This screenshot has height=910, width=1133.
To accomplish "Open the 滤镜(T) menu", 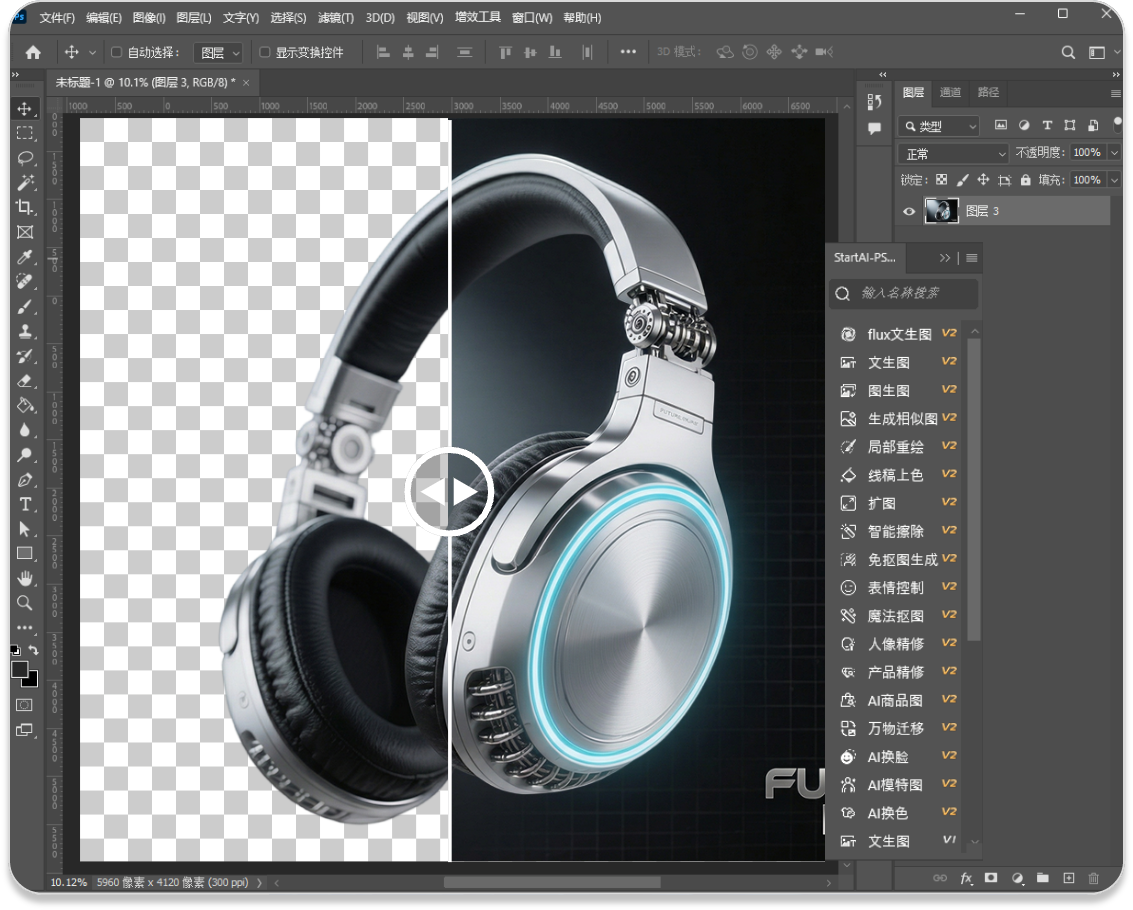I will pyautogui.click(x=335, y=18).
